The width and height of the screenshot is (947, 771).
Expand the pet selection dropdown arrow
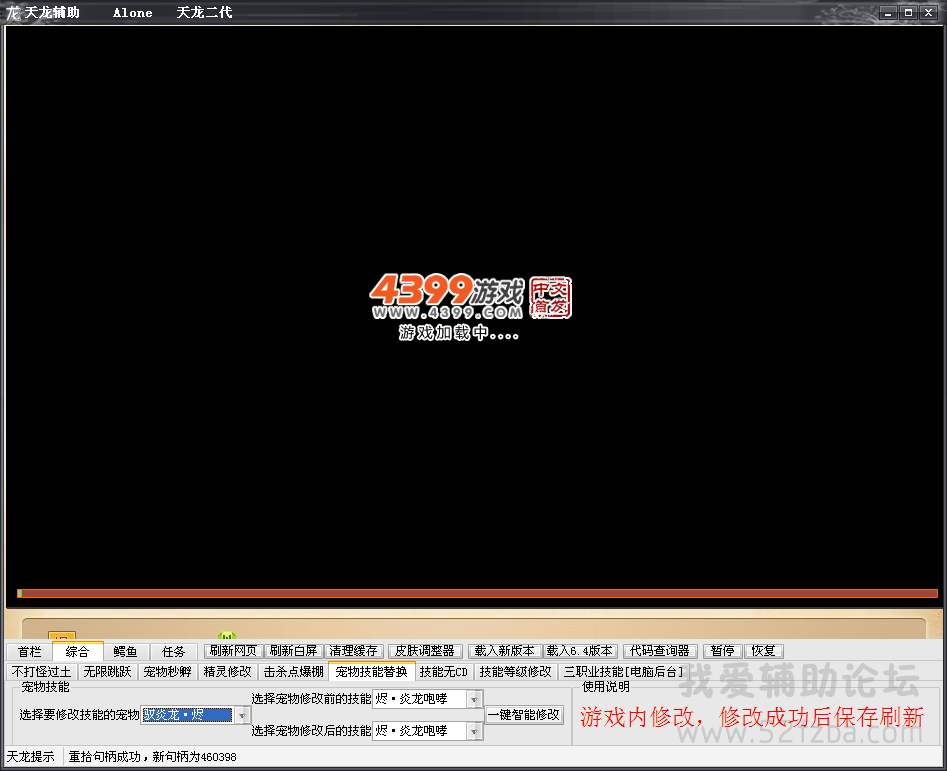[242, 715]
